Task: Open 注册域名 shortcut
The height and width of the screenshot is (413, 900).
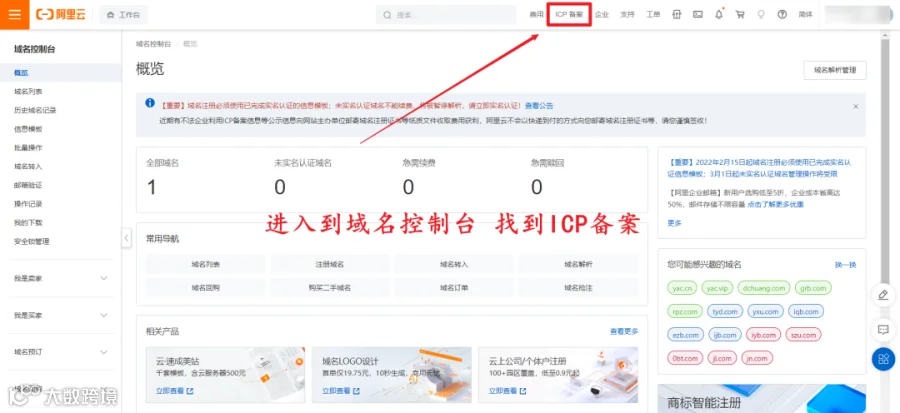Action: click(x=330, y=264)
